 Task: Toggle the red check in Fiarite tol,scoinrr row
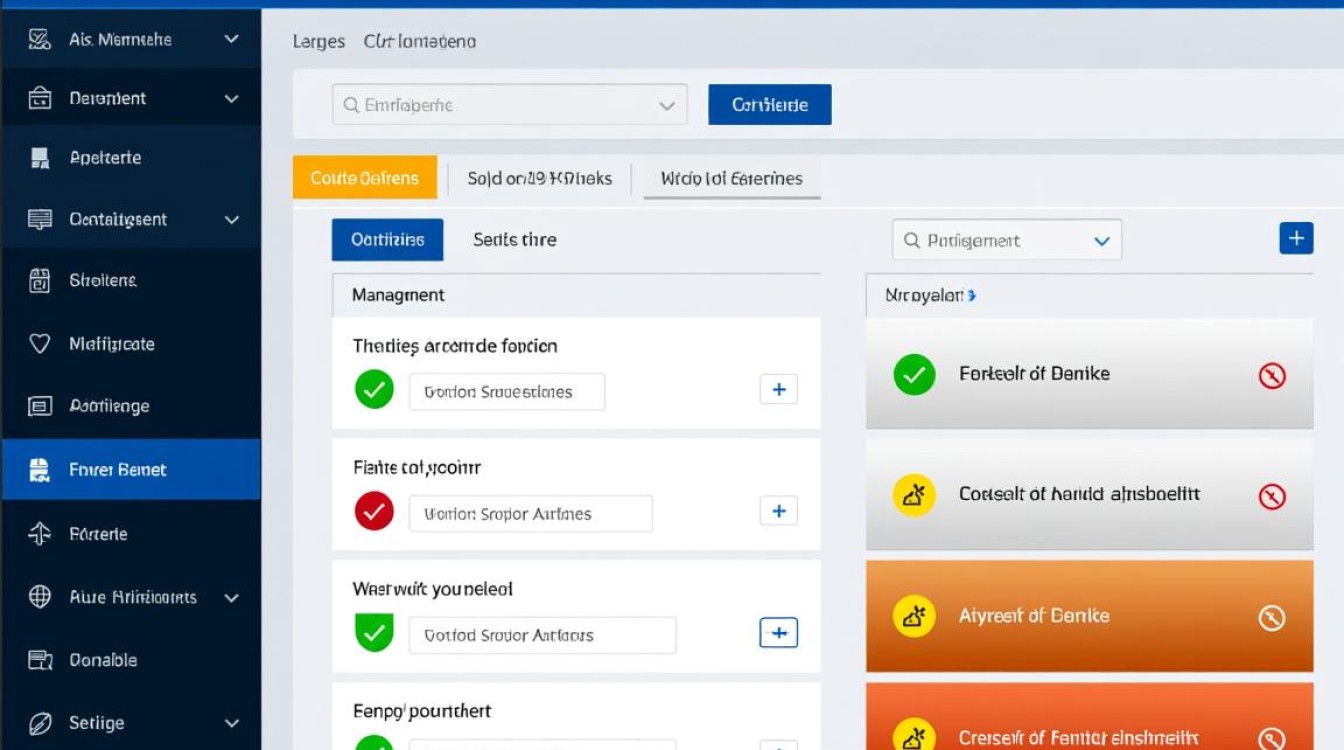[x=374, y=512]
